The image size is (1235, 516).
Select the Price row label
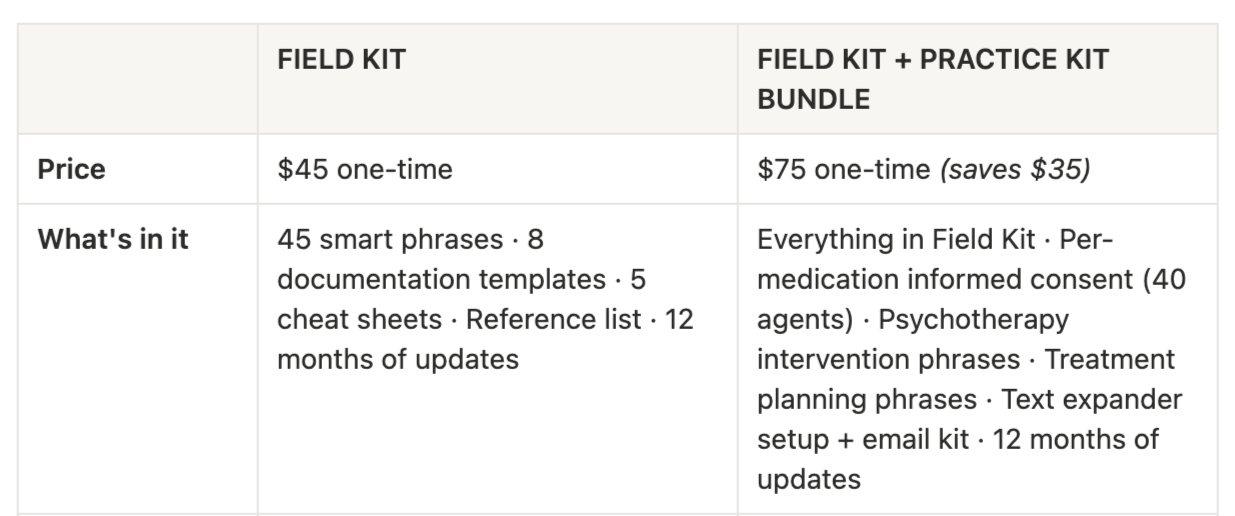point(71,169)
